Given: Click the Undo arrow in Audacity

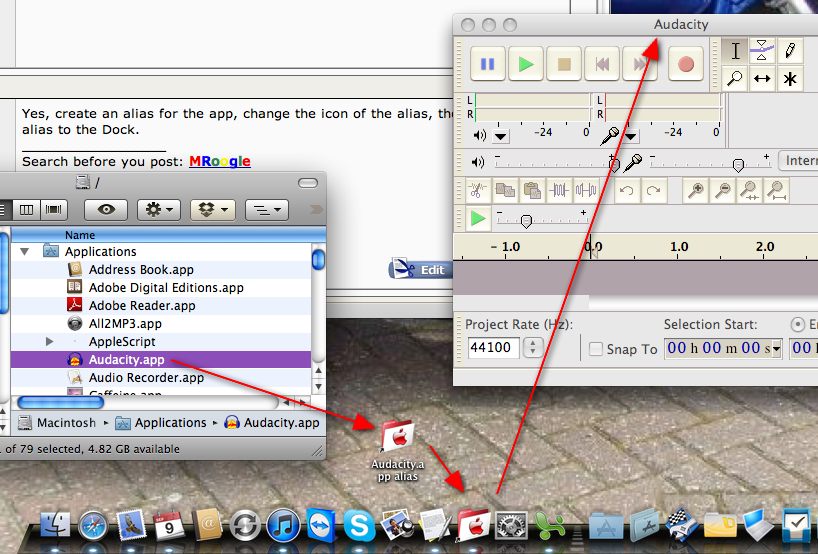Looking at the screenshot, I should [627, 190].
